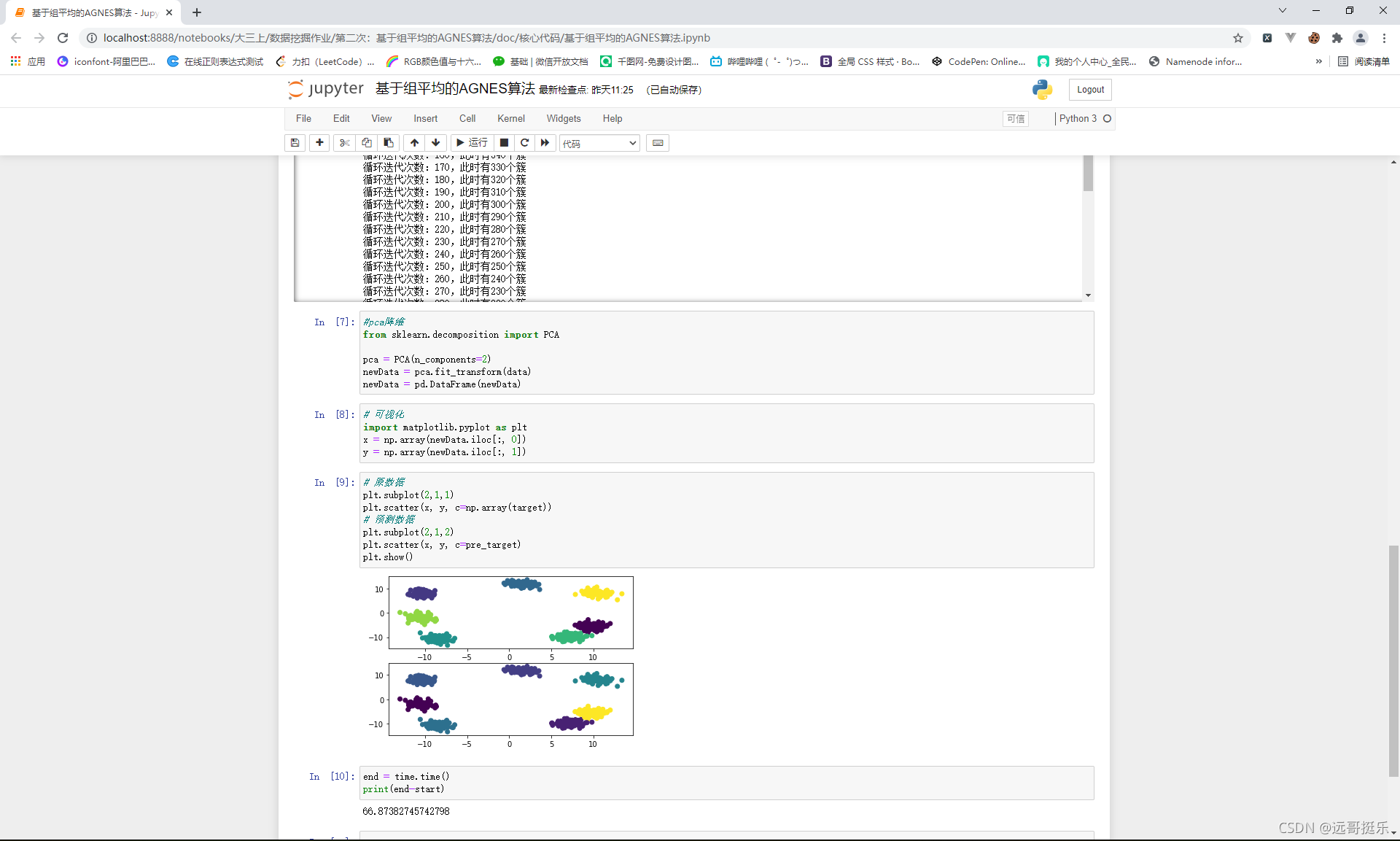Open the Cell menu in toolbar
Screen dimensions: 1400x841
[467, 118]
